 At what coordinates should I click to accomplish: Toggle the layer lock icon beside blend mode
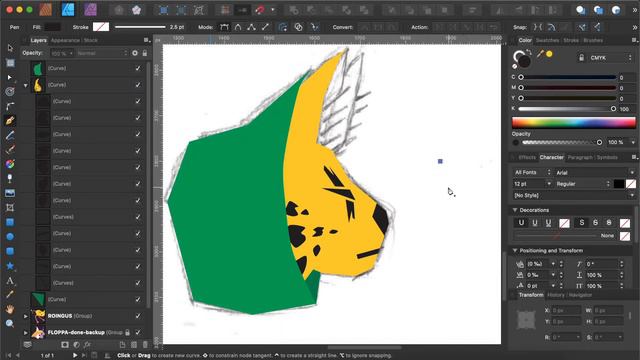point(144,53)
